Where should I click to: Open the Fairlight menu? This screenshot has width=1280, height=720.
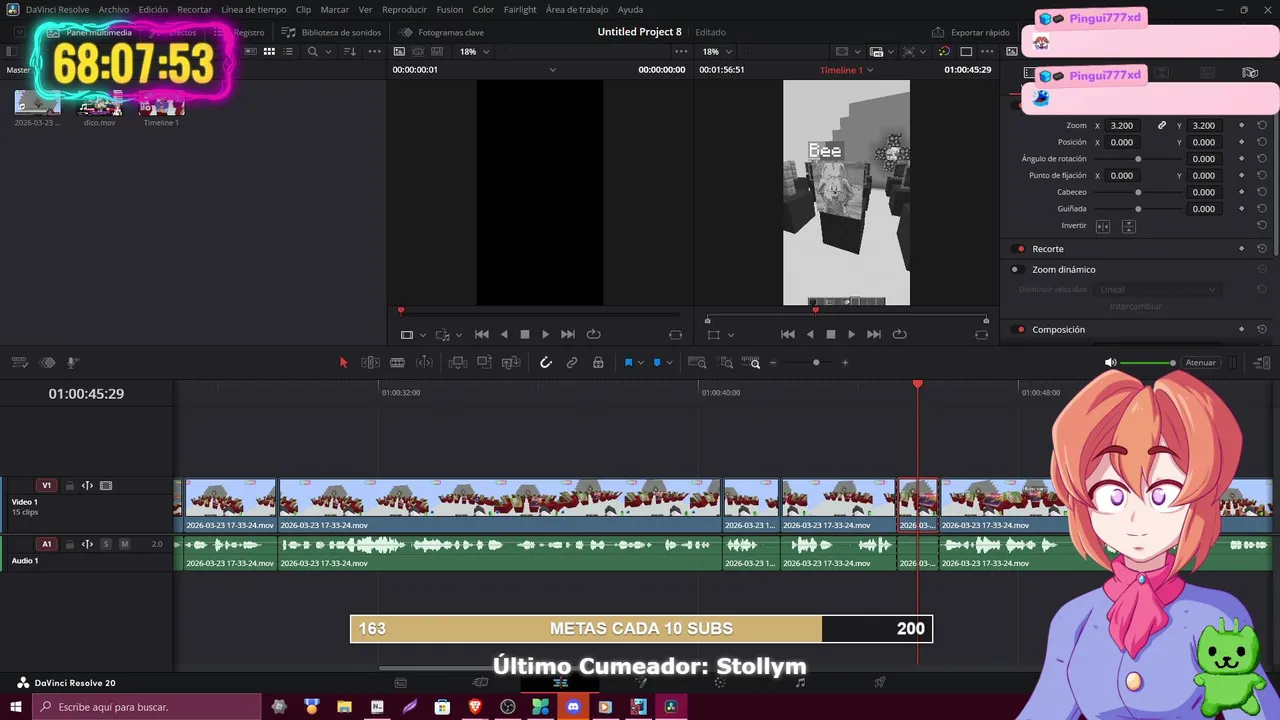tap(520, 9)
